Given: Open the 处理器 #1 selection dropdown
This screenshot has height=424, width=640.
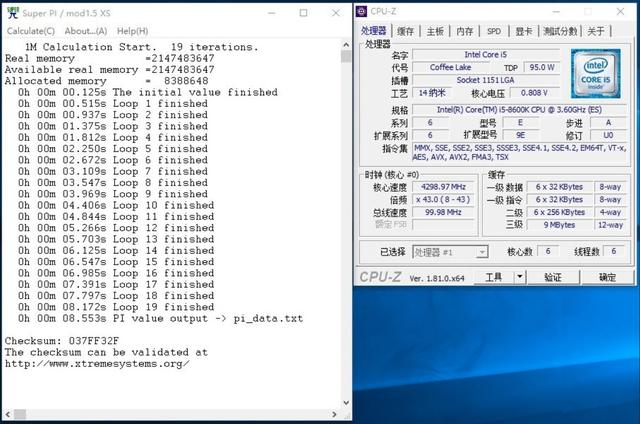Looking at the screenshot, I should pyautogui.click(x=450, y=252).
